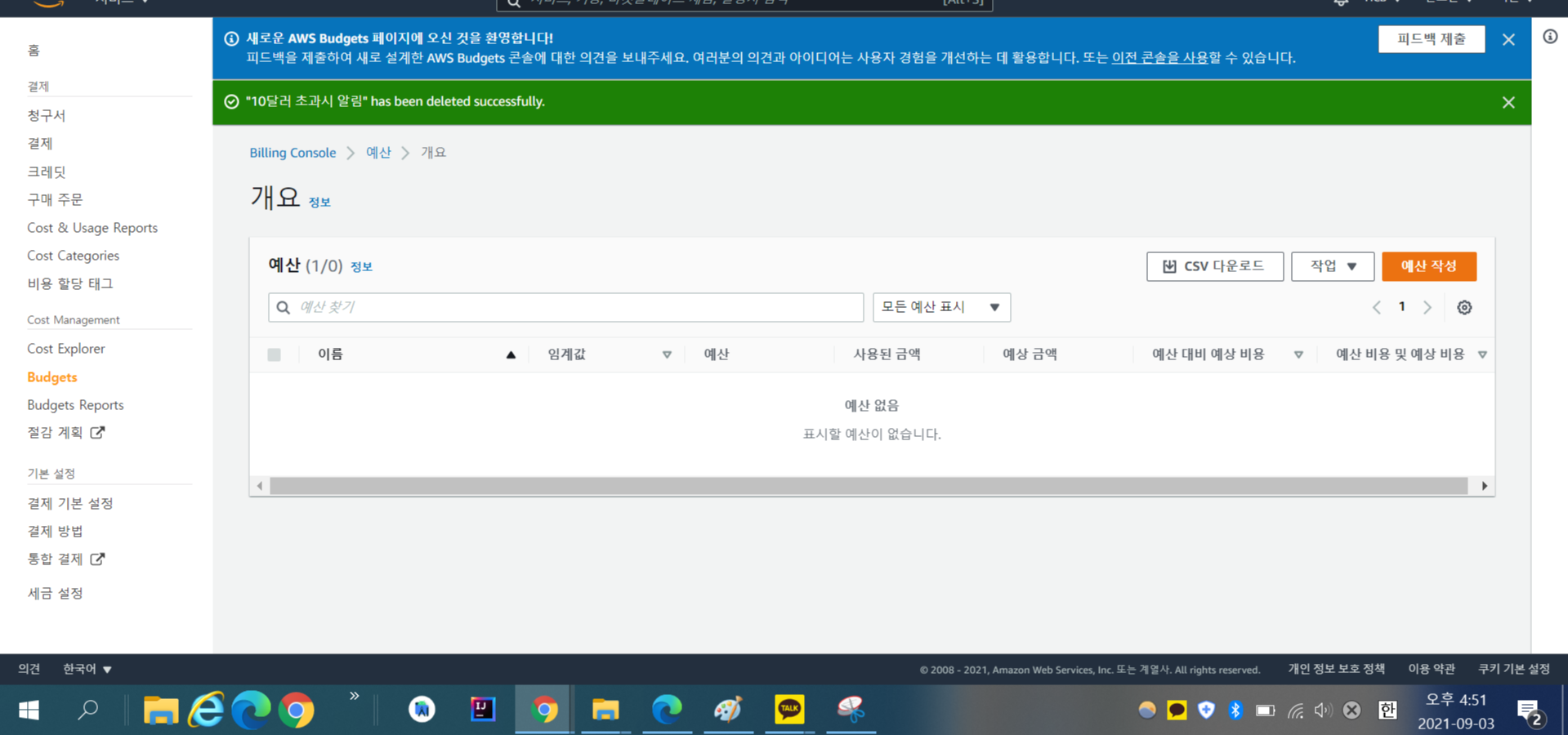The height and width of the screenshot is (735, 1568).
Task: Open Cost Categories in the sidebar
Action: coord(73,256)
